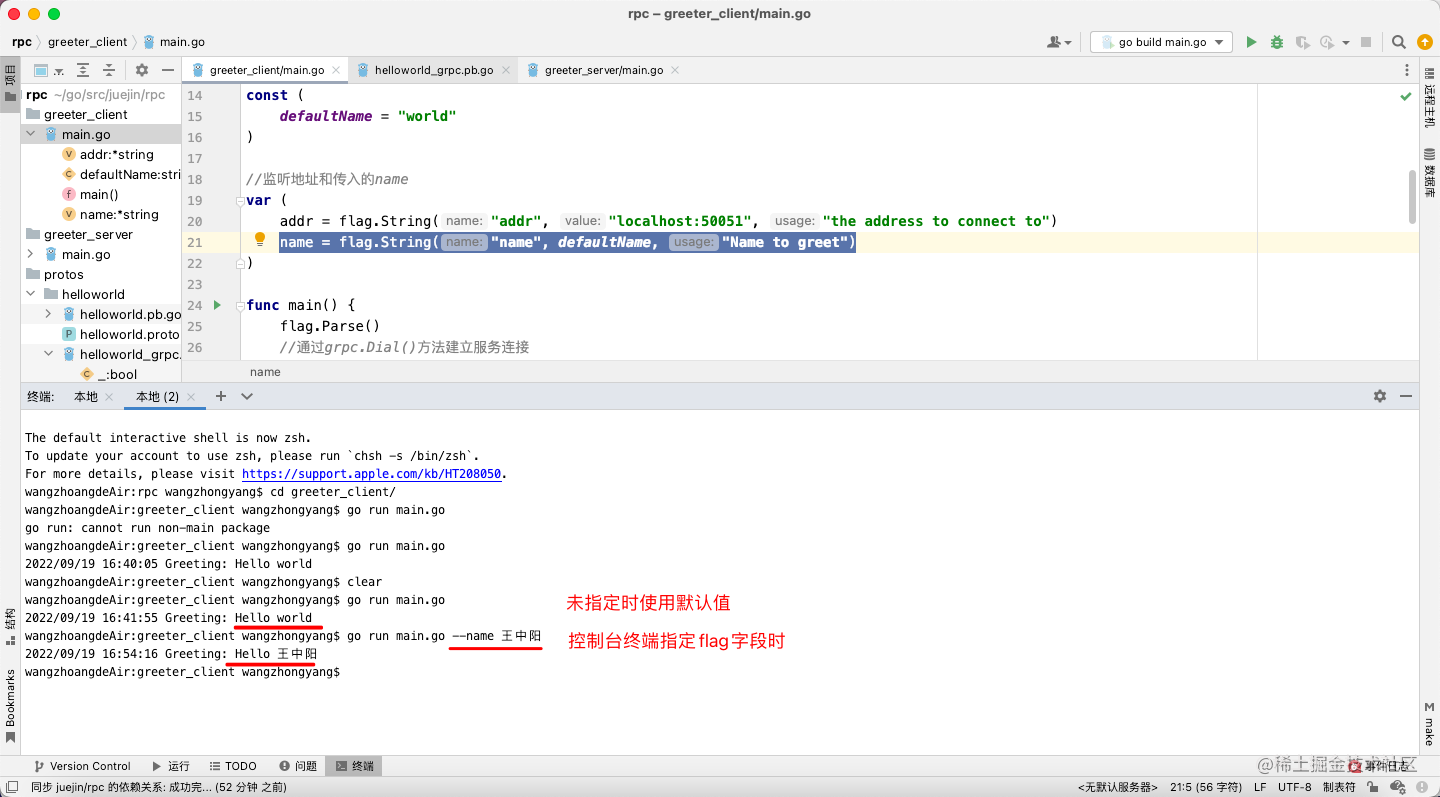Expand the helloworld.pb.go tree node
The height and width of the screenshot is (797, 1440).
[x=48, y=314]
